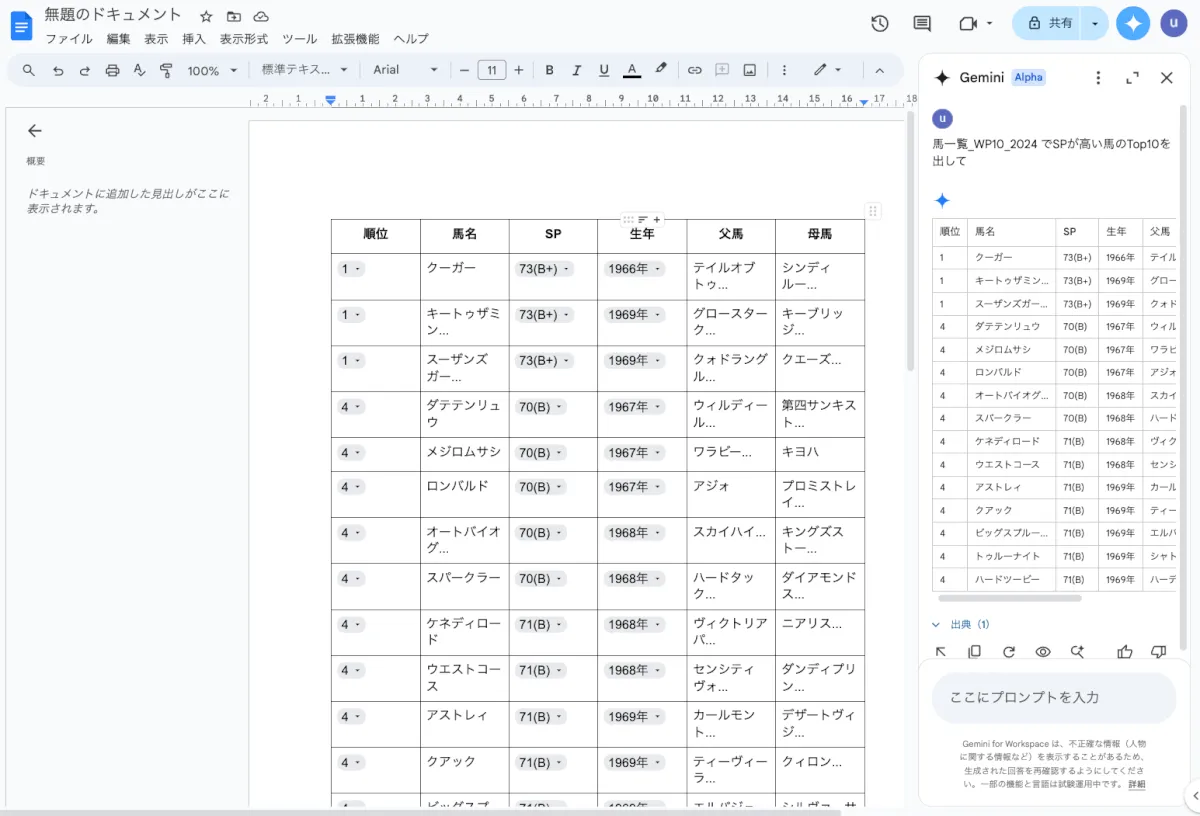Collapse the 出典 (1) sources section
This screenshot has width=1200, height=816.
click(x=960, y=624)
